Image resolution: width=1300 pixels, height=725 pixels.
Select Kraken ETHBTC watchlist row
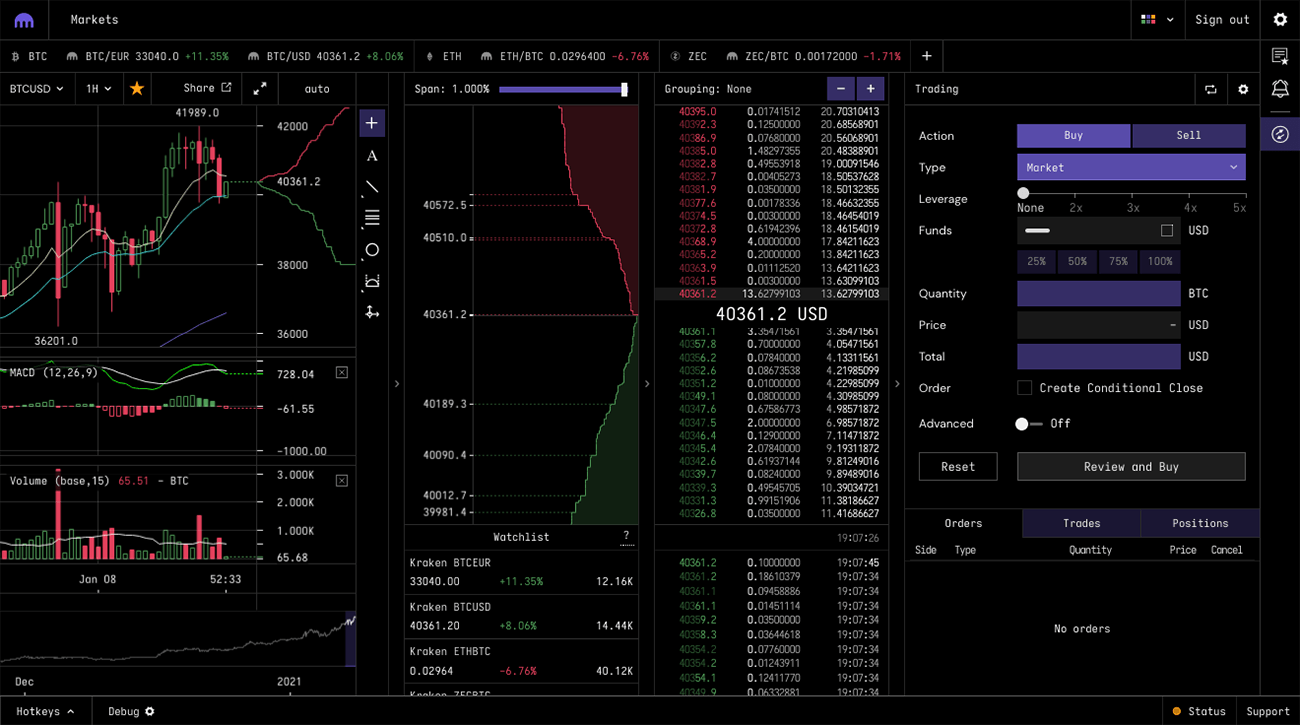(521, 661)
